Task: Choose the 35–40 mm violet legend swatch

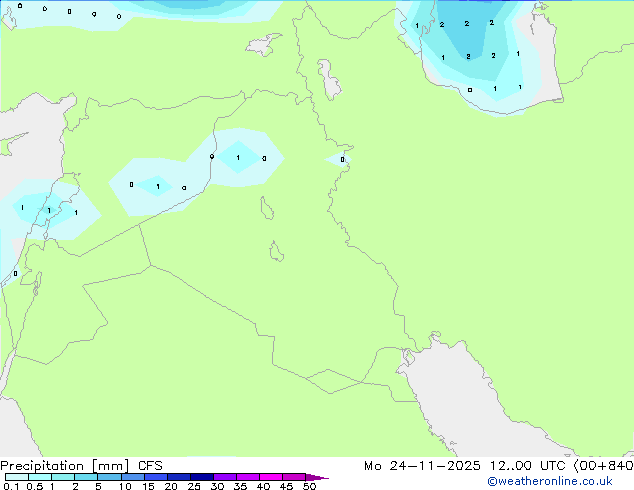Action: click(248, 477)
